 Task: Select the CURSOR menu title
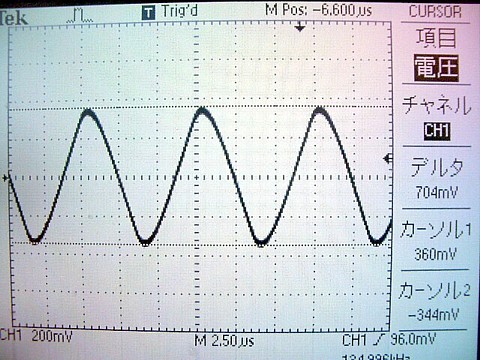[x=435, y=12]
